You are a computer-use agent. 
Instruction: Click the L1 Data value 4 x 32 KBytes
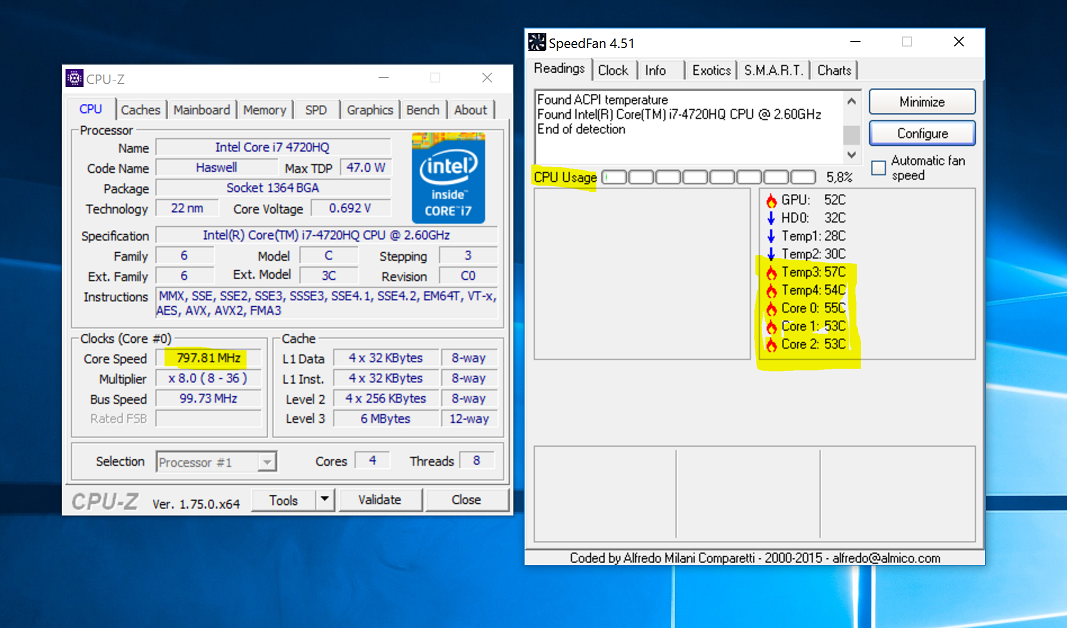point(385,358)
